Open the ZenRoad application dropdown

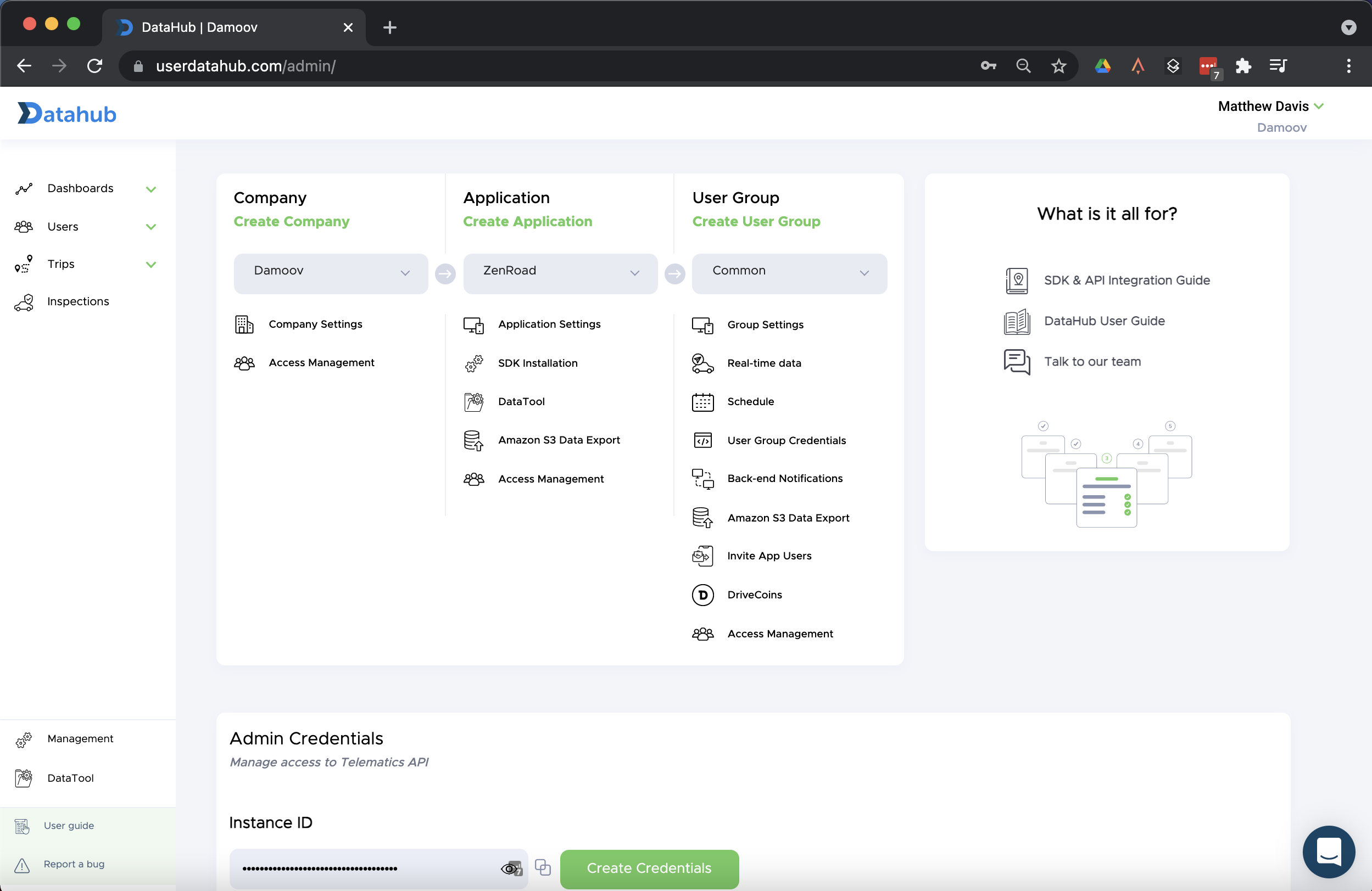pyautogui.click(x=560, y=273)
